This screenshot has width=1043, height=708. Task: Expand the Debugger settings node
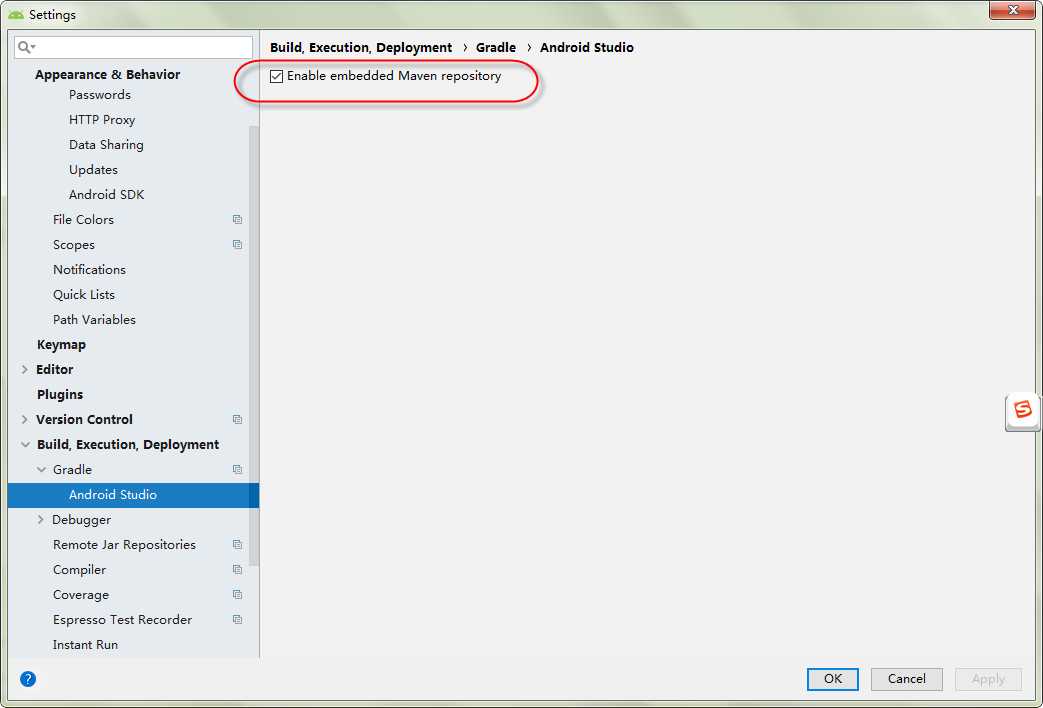click(x=41, y=520)
